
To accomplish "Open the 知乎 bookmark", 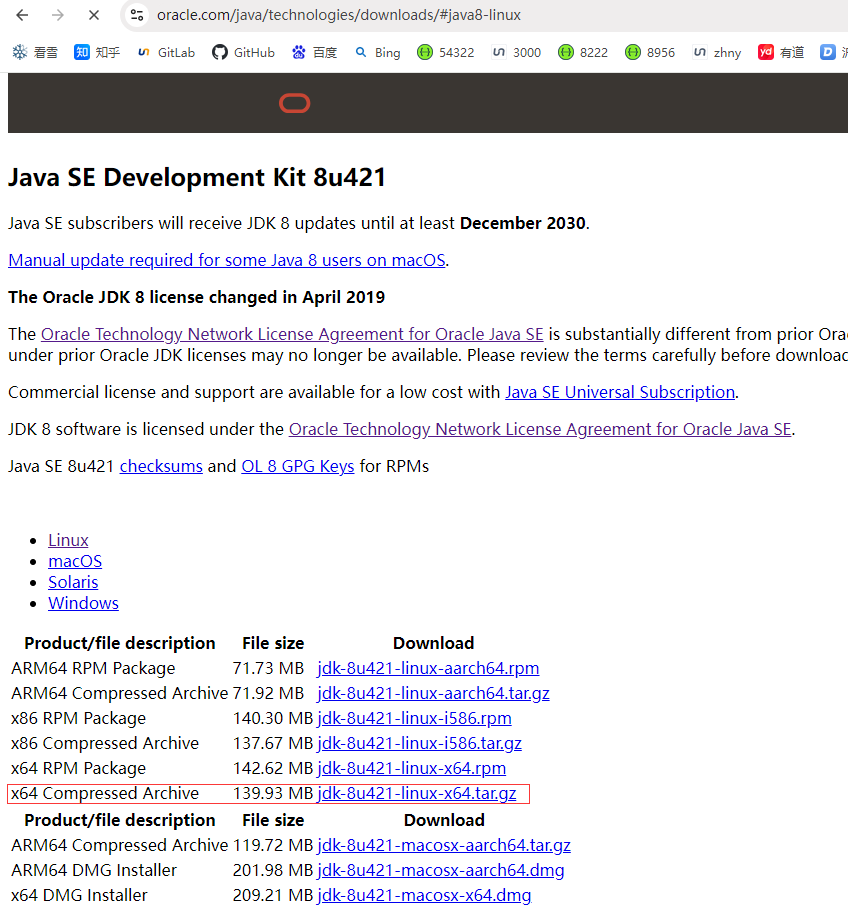I will [97, 52].
